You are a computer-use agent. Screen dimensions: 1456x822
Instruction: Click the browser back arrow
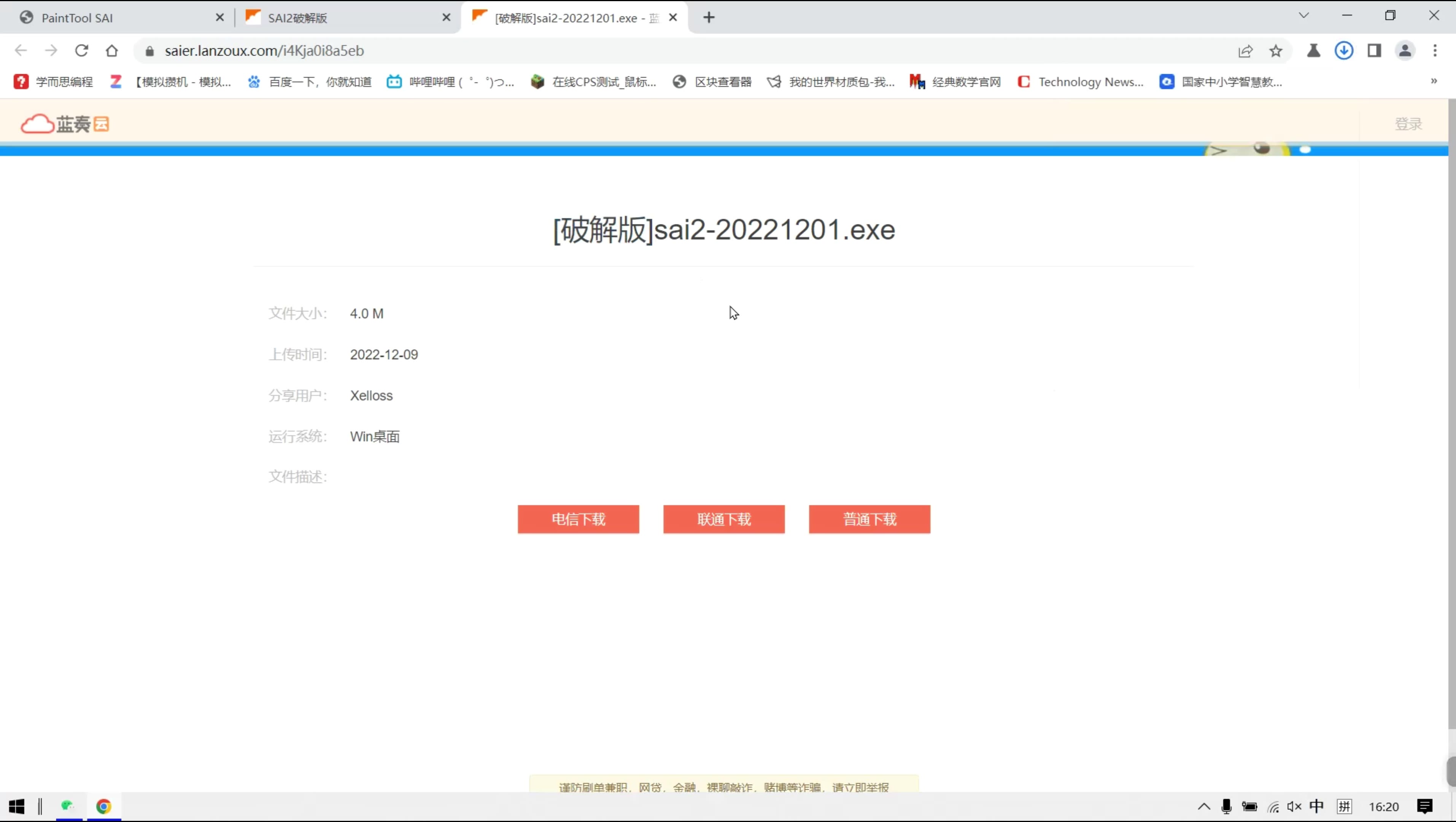pyautogui.click(x=21, y=51)
